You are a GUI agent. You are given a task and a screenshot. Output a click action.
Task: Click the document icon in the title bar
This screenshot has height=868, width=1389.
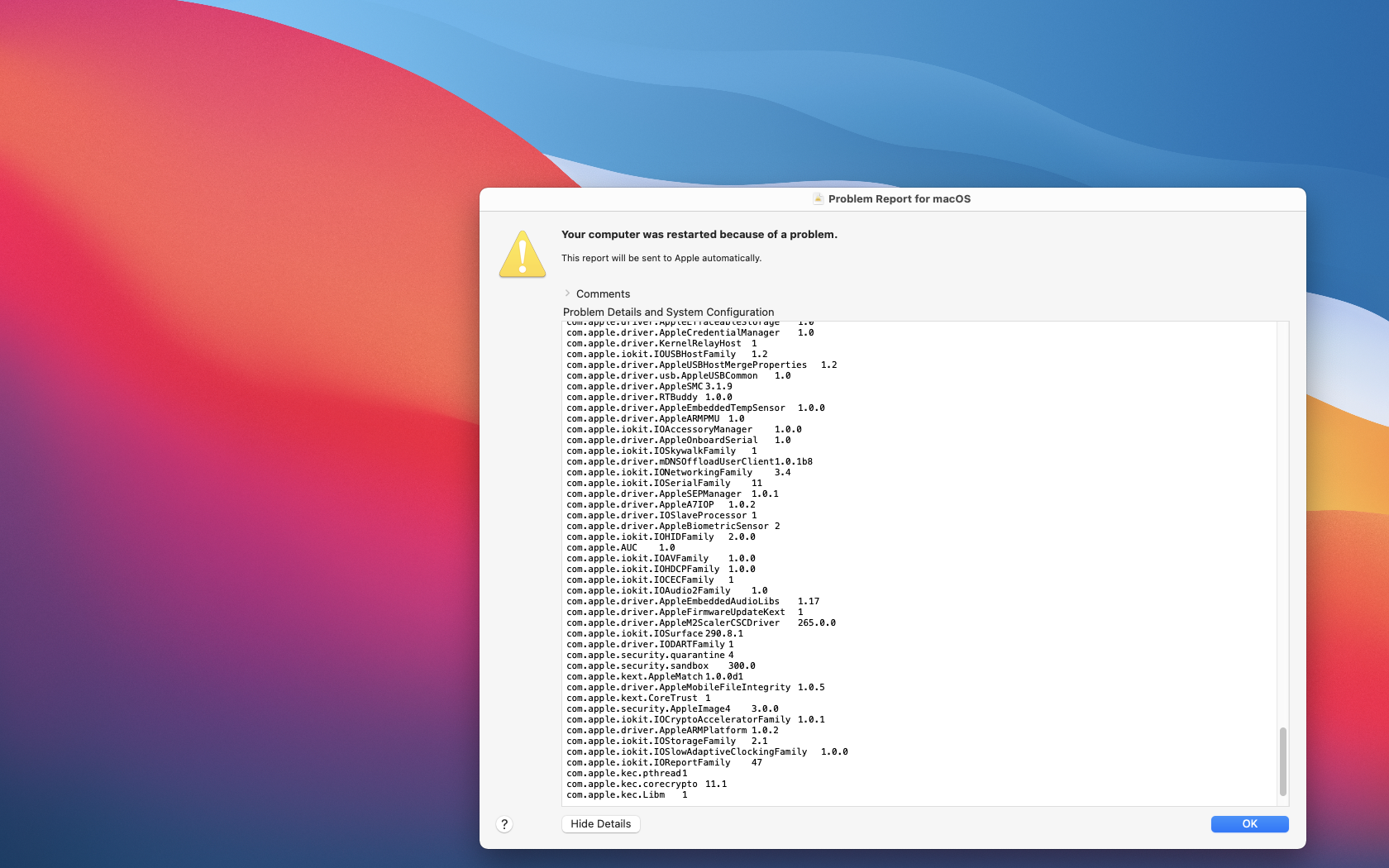point(818,198)
